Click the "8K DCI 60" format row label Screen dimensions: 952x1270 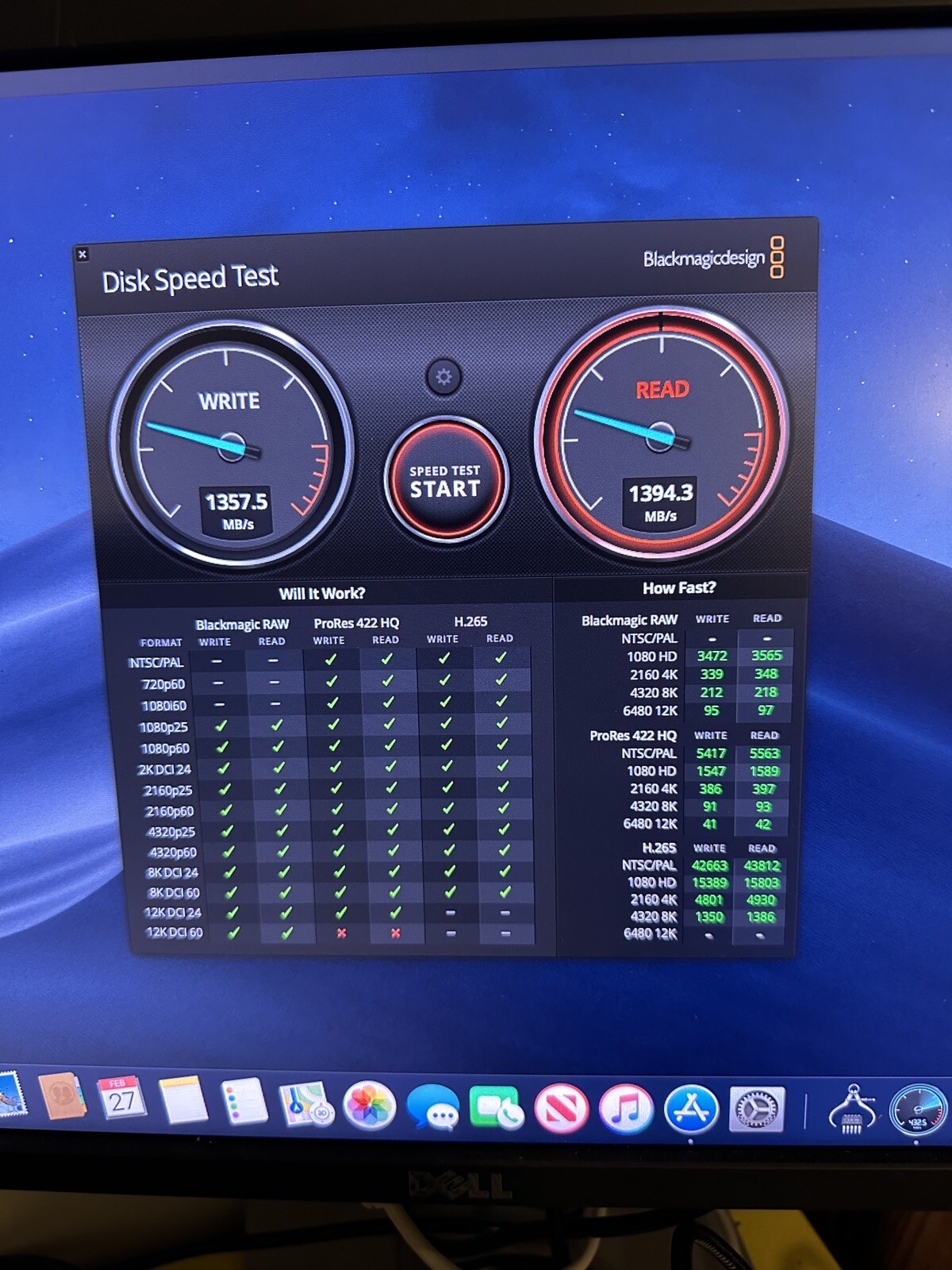coord(174,892)
